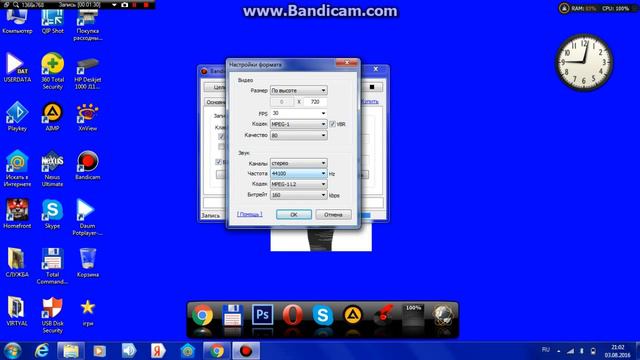
Task: Open the Nexus Ultimate desktop shortcut
Action: [x=52, y=168]
